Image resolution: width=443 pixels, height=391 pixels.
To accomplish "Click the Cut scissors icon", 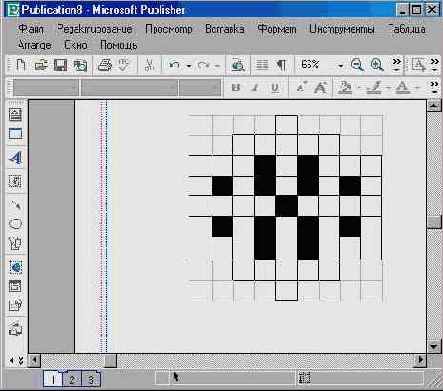I will [x=149, y=65].
